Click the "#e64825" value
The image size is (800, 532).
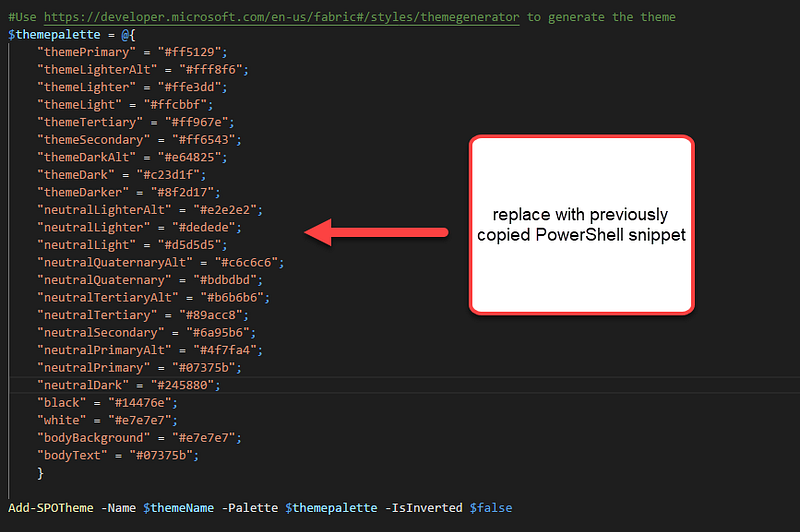point(189,158)
